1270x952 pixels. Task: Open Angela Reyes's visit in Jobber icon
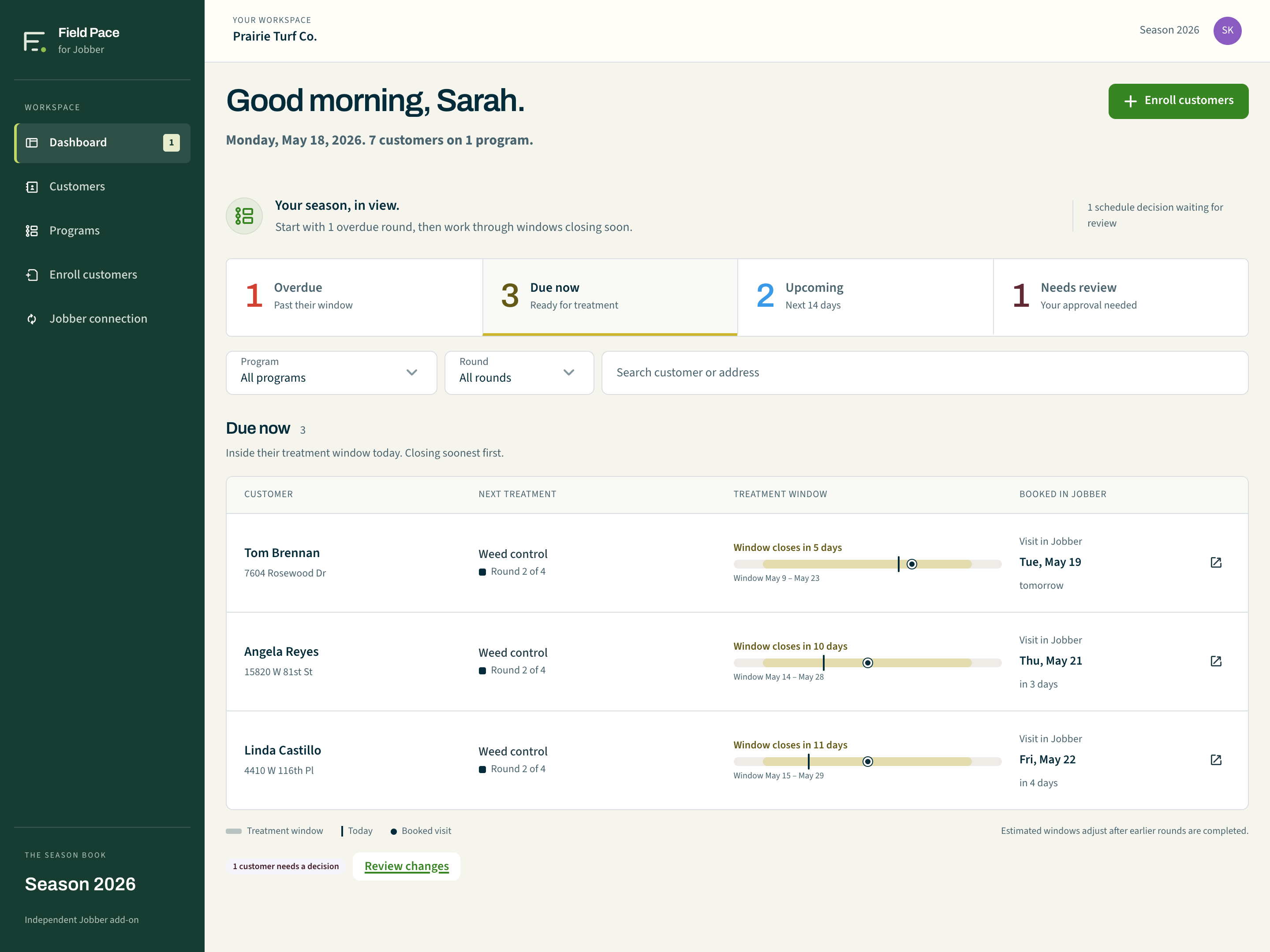coord(1215,661)
